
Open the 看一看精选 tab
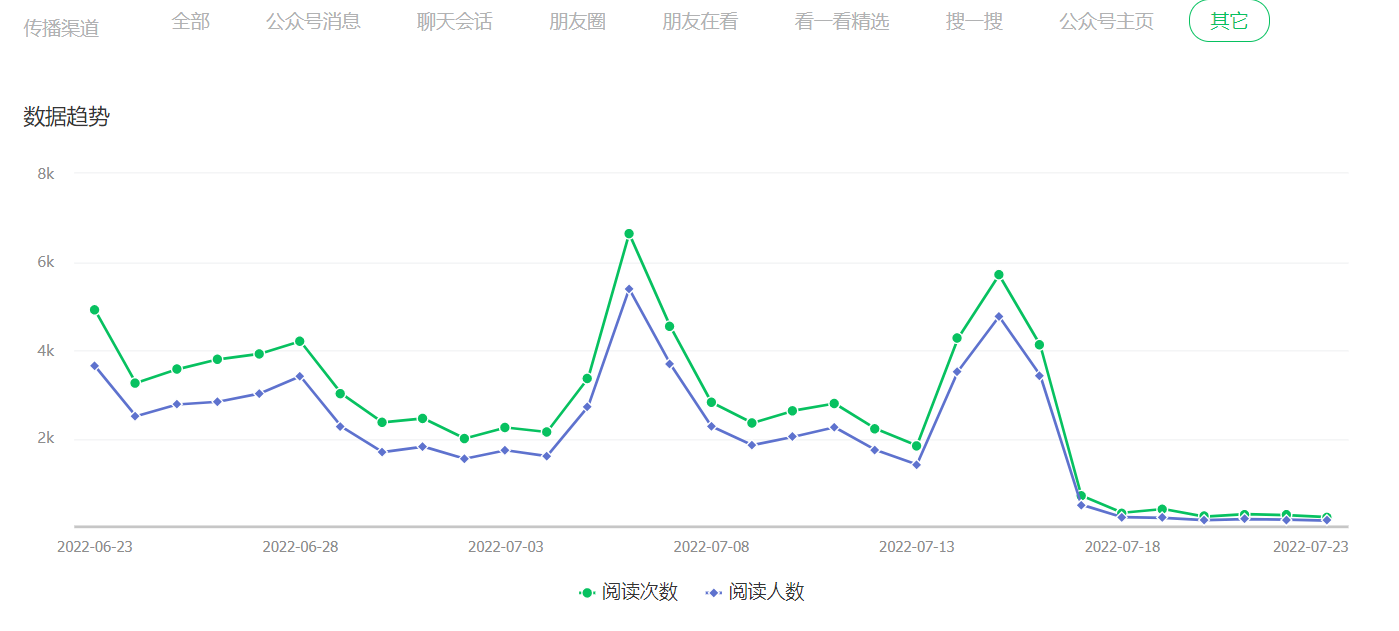841,21
